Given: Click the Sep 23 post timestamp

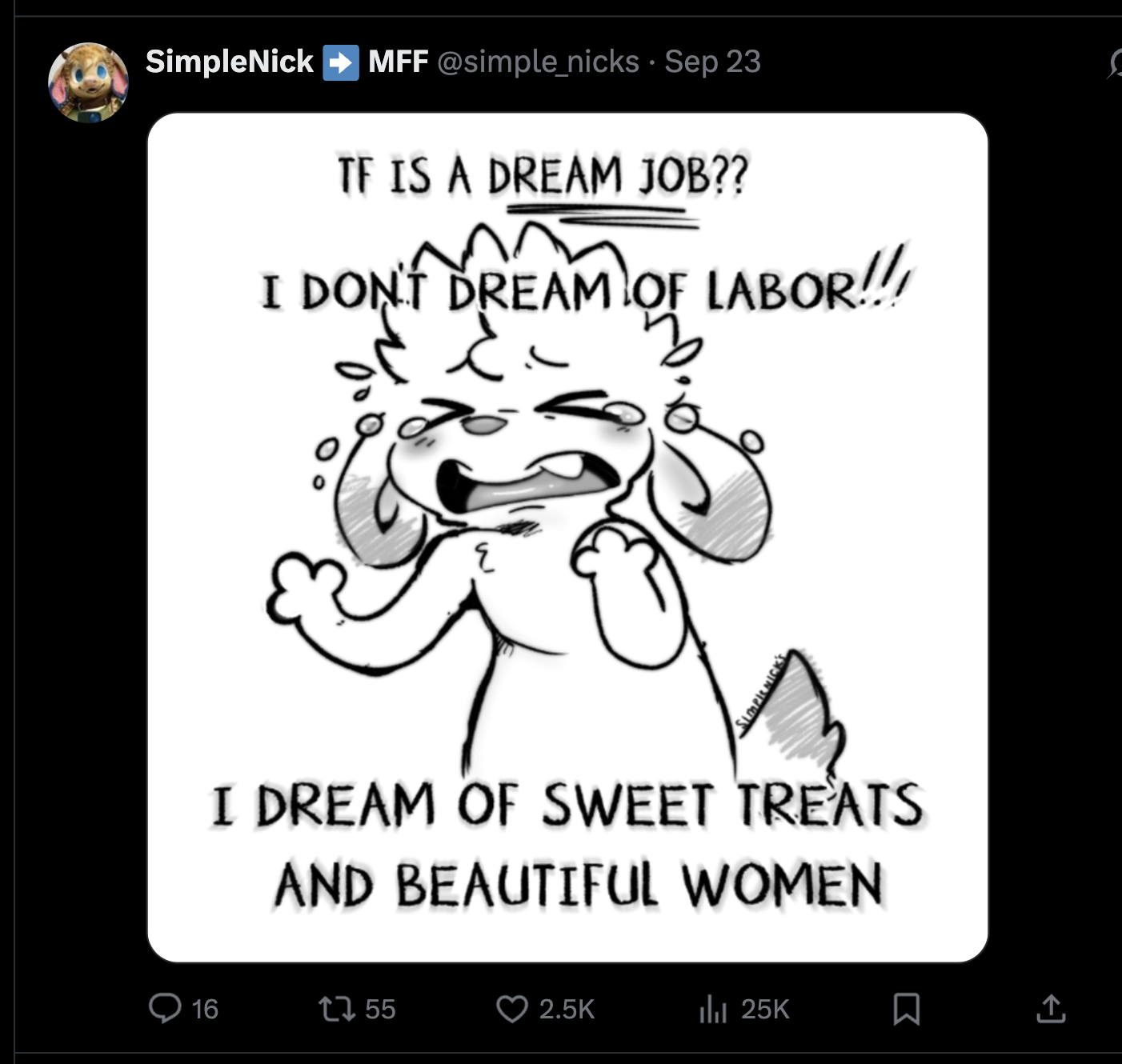Looking at the screenshot, I should pyautogui.click(x=712, y=62).
